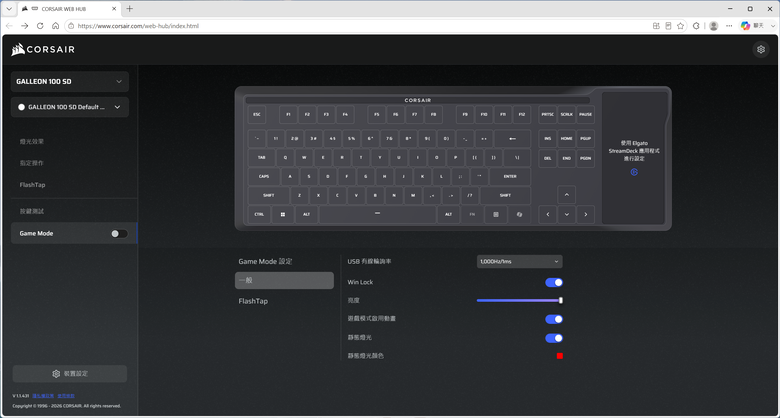Screen dimensions: 780x418
Task: Open the browser extensions icon
Action: click(696, 26)
